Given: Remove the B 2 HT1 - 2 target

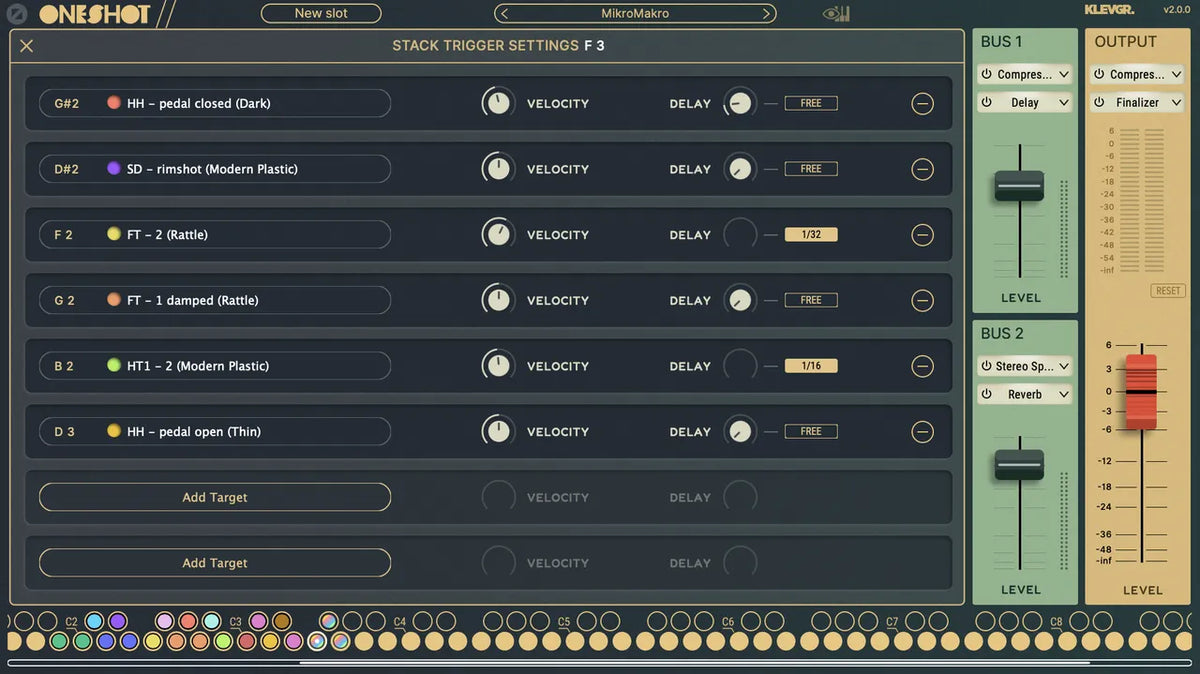Looking at the screenshot, I should coord(922,366).
